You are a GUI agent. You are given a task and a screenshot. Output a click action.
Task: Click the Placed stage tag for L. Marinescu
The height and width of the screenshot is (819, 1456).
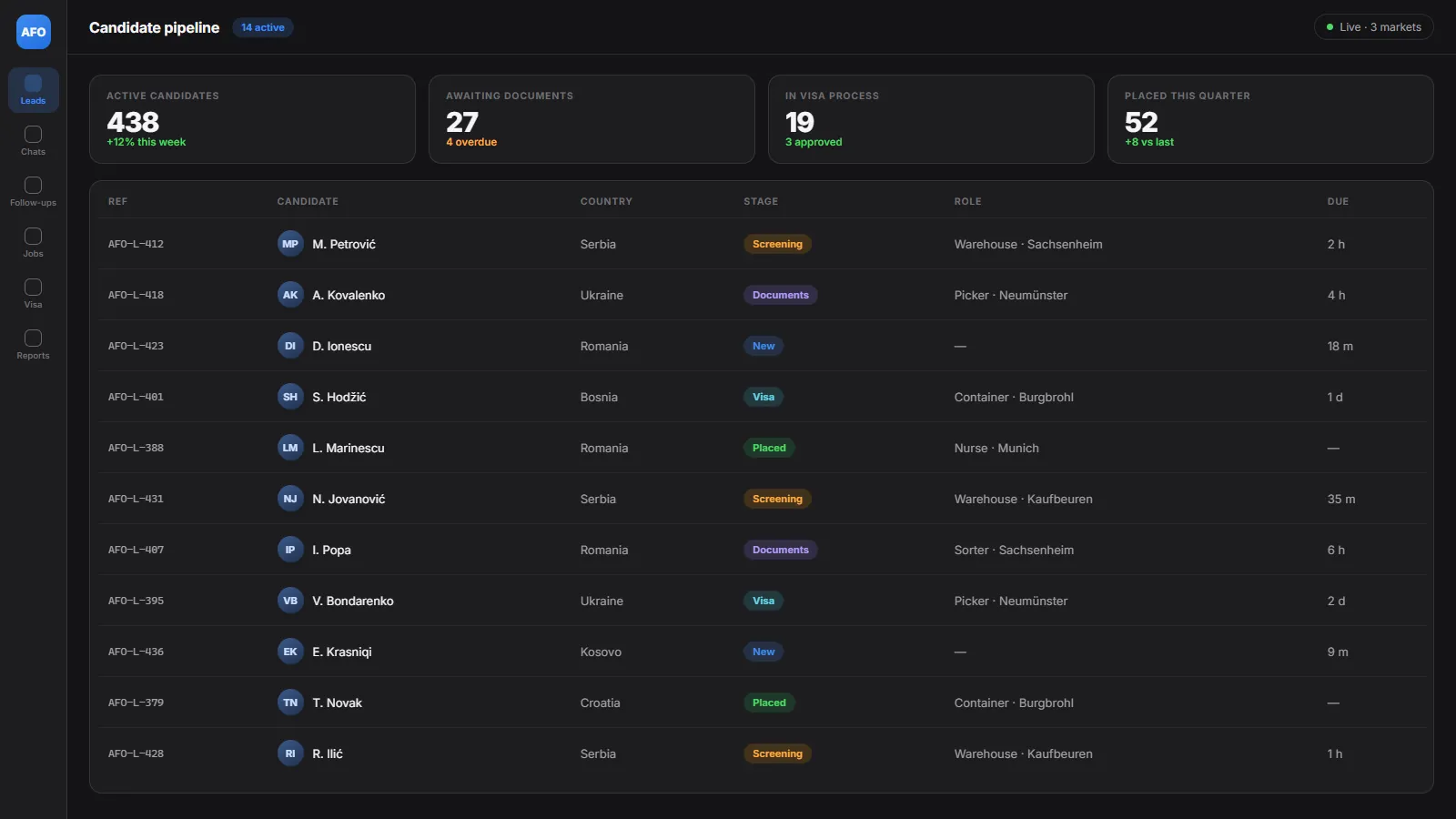769,448
